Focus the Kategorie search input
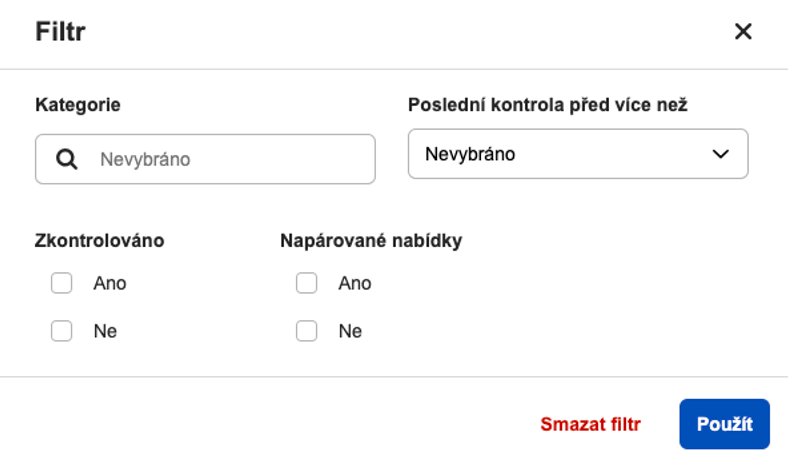Screen dimensions: 788x465 (x=230, y=159)
